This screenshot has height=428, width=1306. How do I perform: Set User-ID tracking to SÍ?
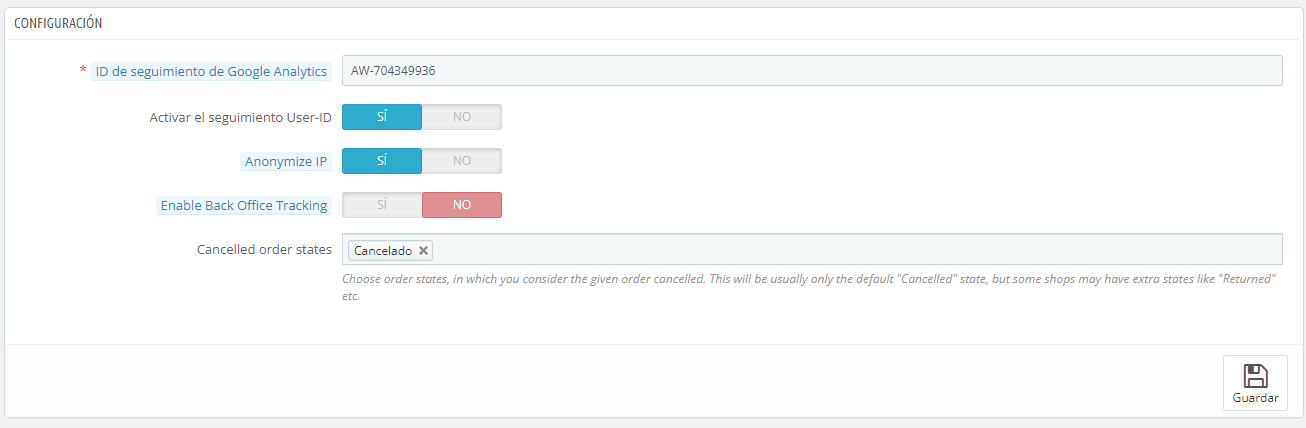tap(382, 117)
